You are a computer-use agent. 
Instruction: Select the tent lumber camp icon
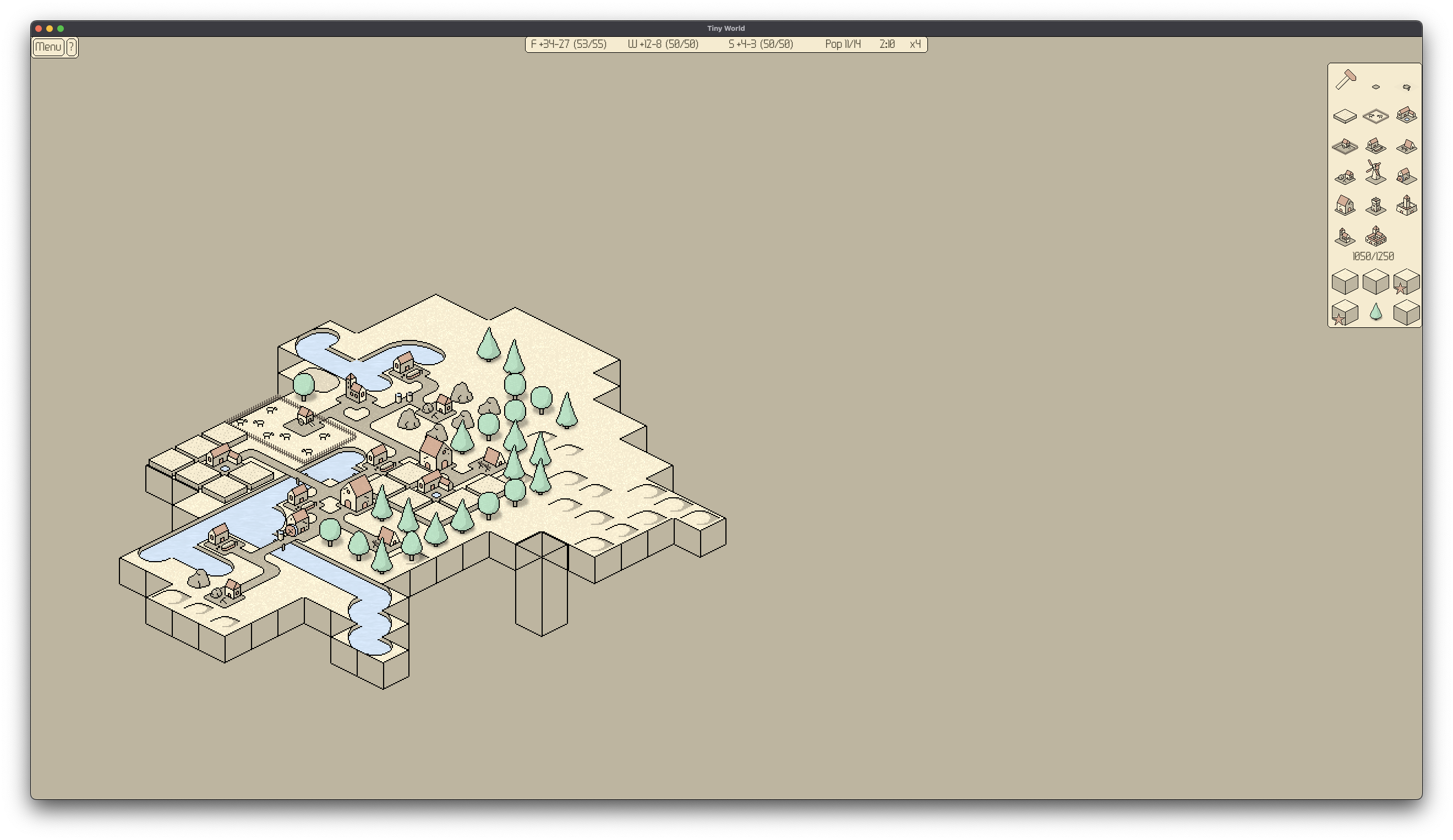[x=1406, y=146]
